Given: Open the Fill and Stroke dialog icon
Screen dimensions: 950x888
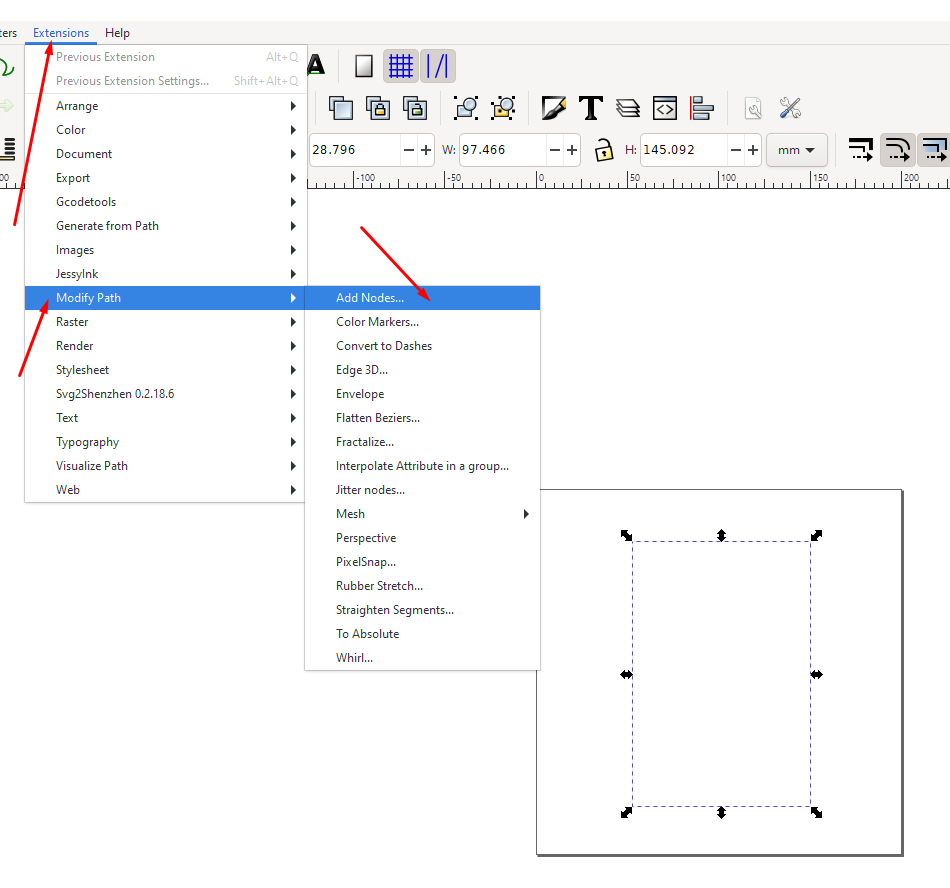Looking at the screenshot, I should [554, 108].
